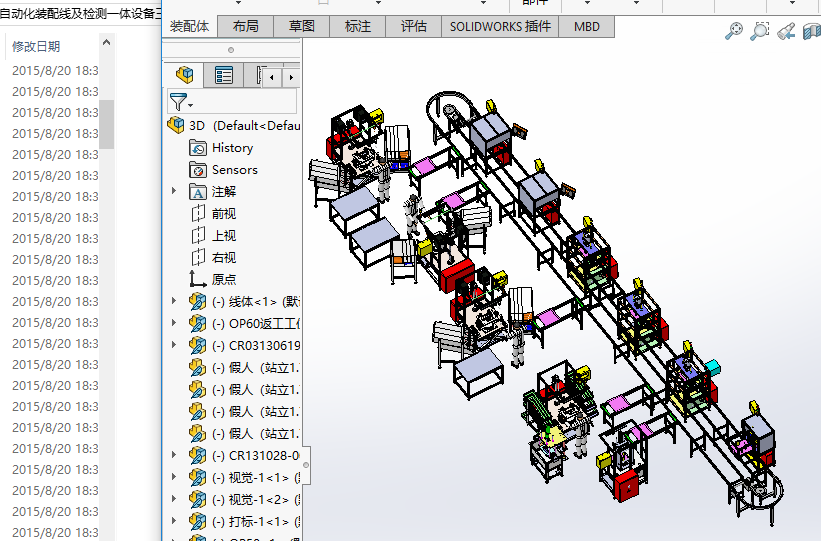
Task: Click the History folder icon
Action: coord(197,148)
